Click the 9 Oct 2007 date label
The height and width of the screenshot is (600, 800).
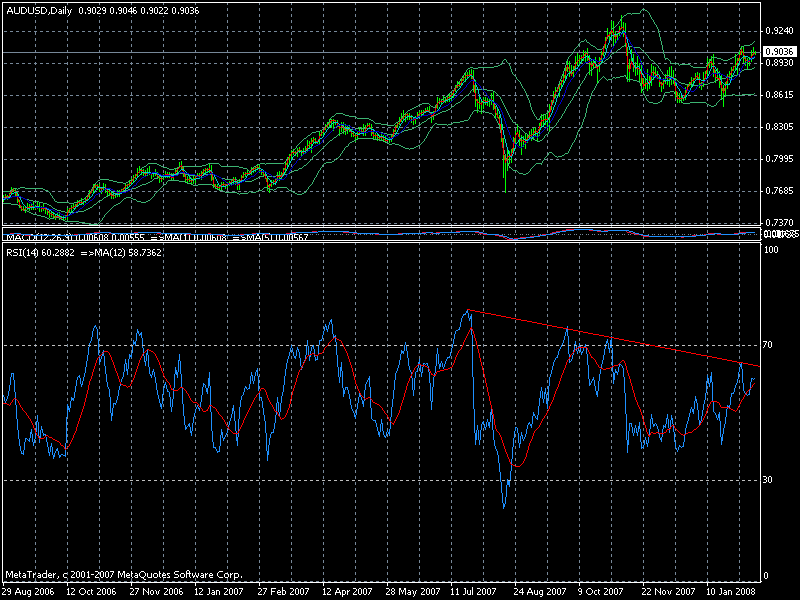click(x=601, y=592)
